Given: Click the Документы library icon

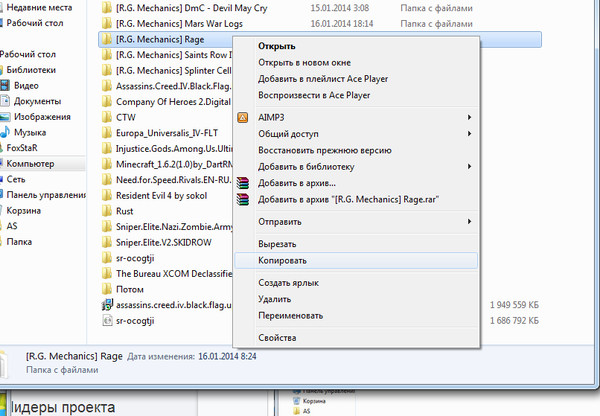Looking at the screenshot, I should point(5,101).
